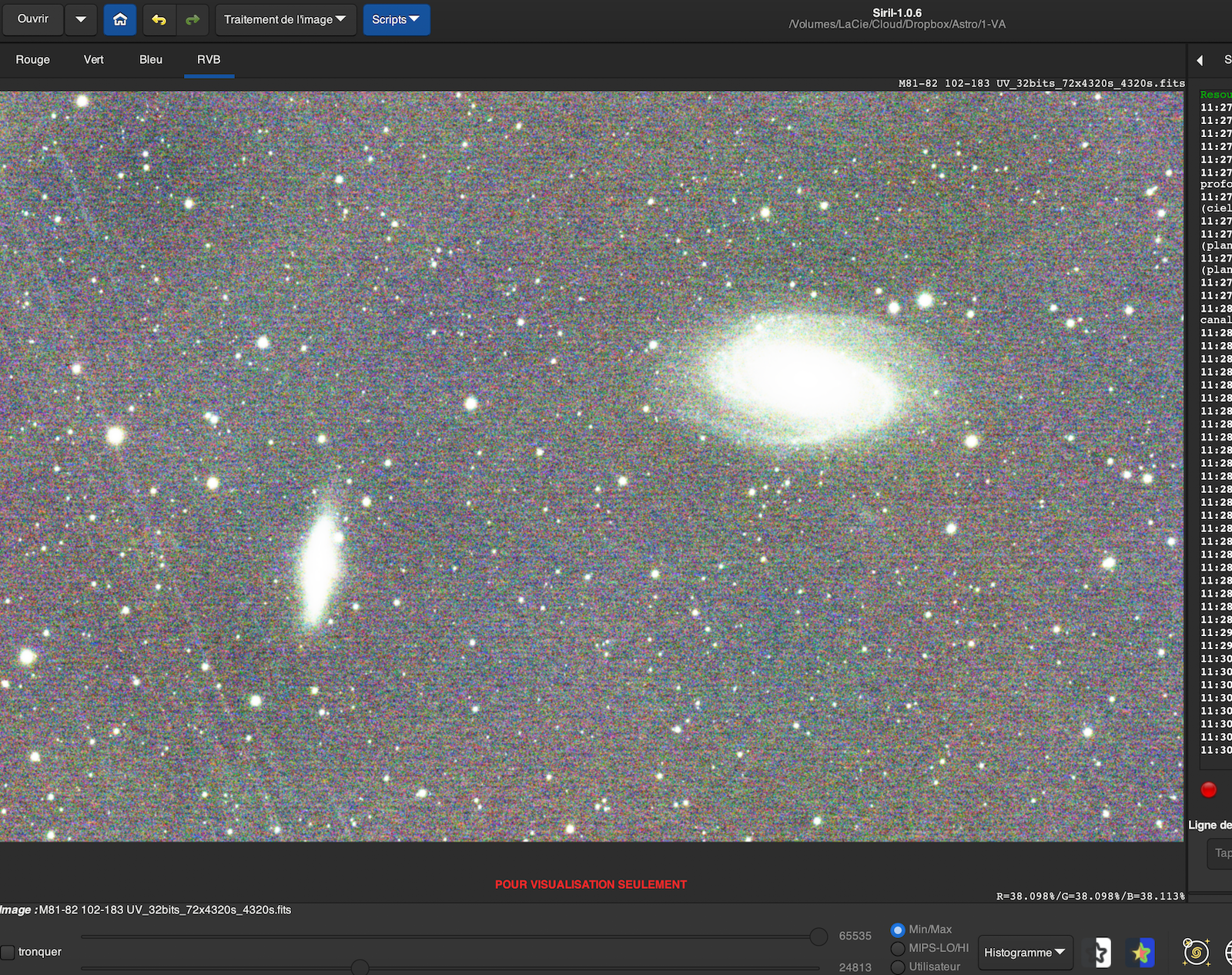Click the home working directory icon
Viewport: 1232px width, 975px height.
click(120, 19)
